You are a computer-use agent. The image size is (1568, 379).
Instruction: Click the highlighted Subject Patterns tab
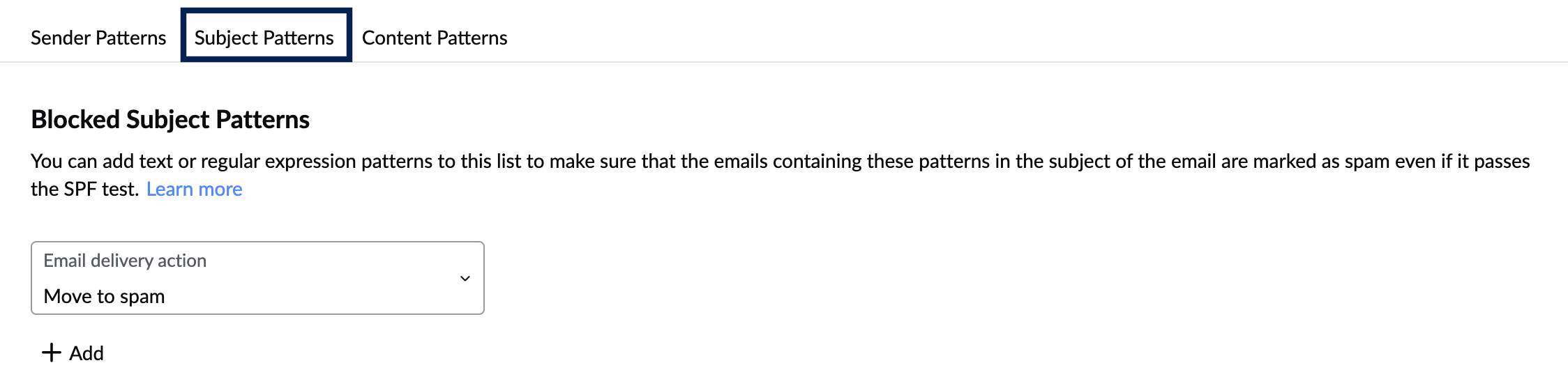[x=264, y=38]
